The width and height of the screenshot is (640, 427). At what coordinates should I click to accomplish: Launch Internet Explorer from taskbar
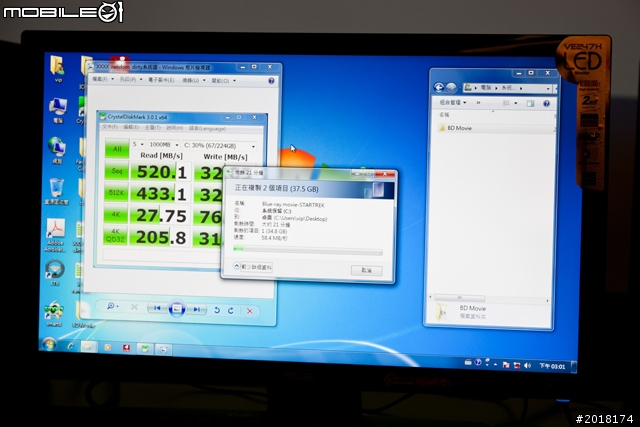pos(71,346)
